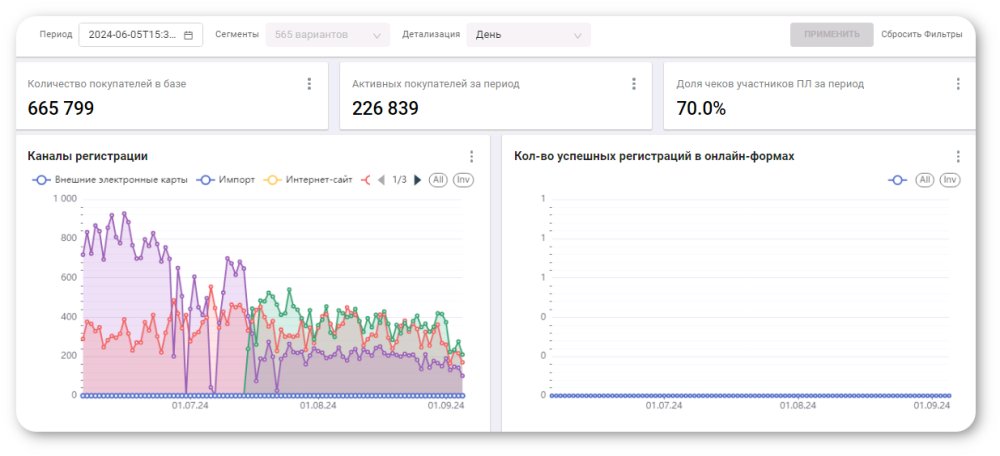Go to next legend page arrow
This screenshot has height=456, width=1000.
(x=418, y=180)
